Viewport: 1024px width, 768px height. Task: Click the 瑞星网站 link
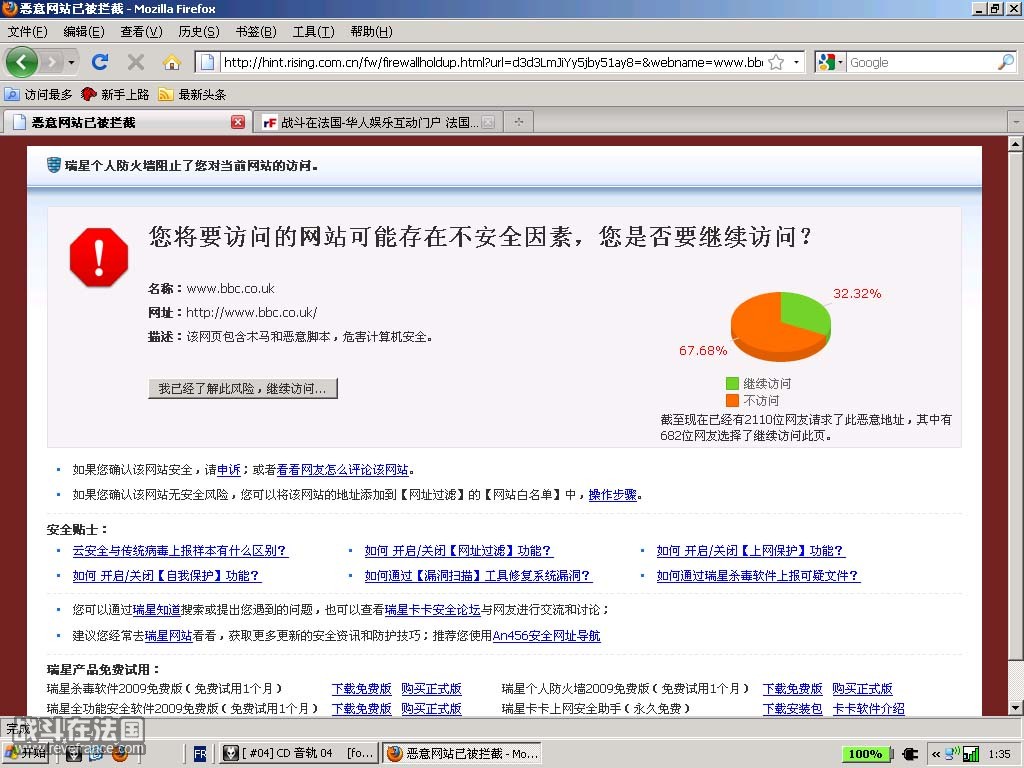(x=168, y=635)
